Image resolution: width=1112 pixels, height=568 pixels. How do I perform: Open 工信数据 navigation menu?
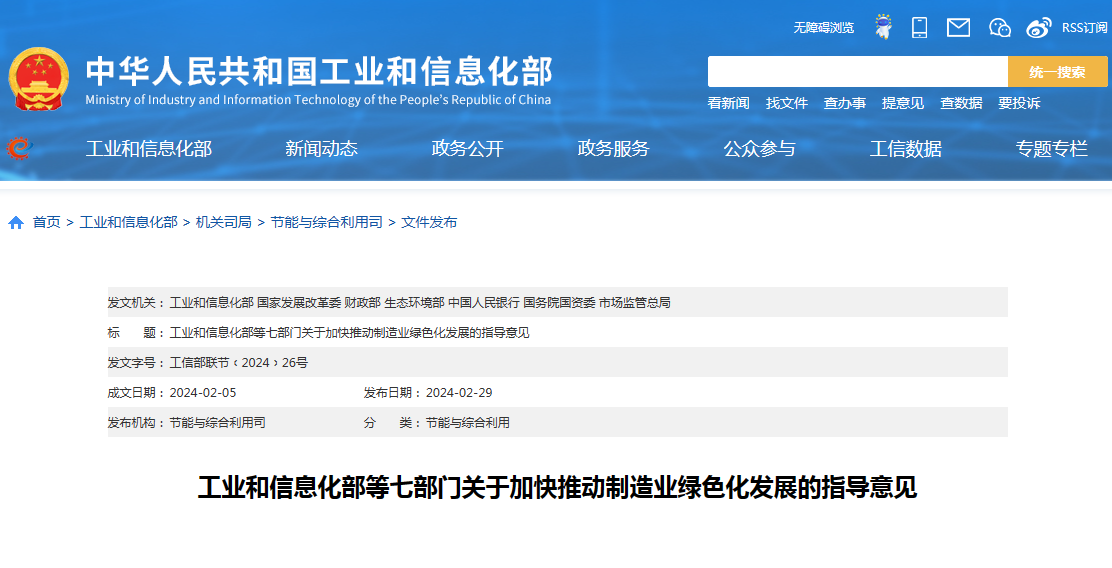click(906, 149)
